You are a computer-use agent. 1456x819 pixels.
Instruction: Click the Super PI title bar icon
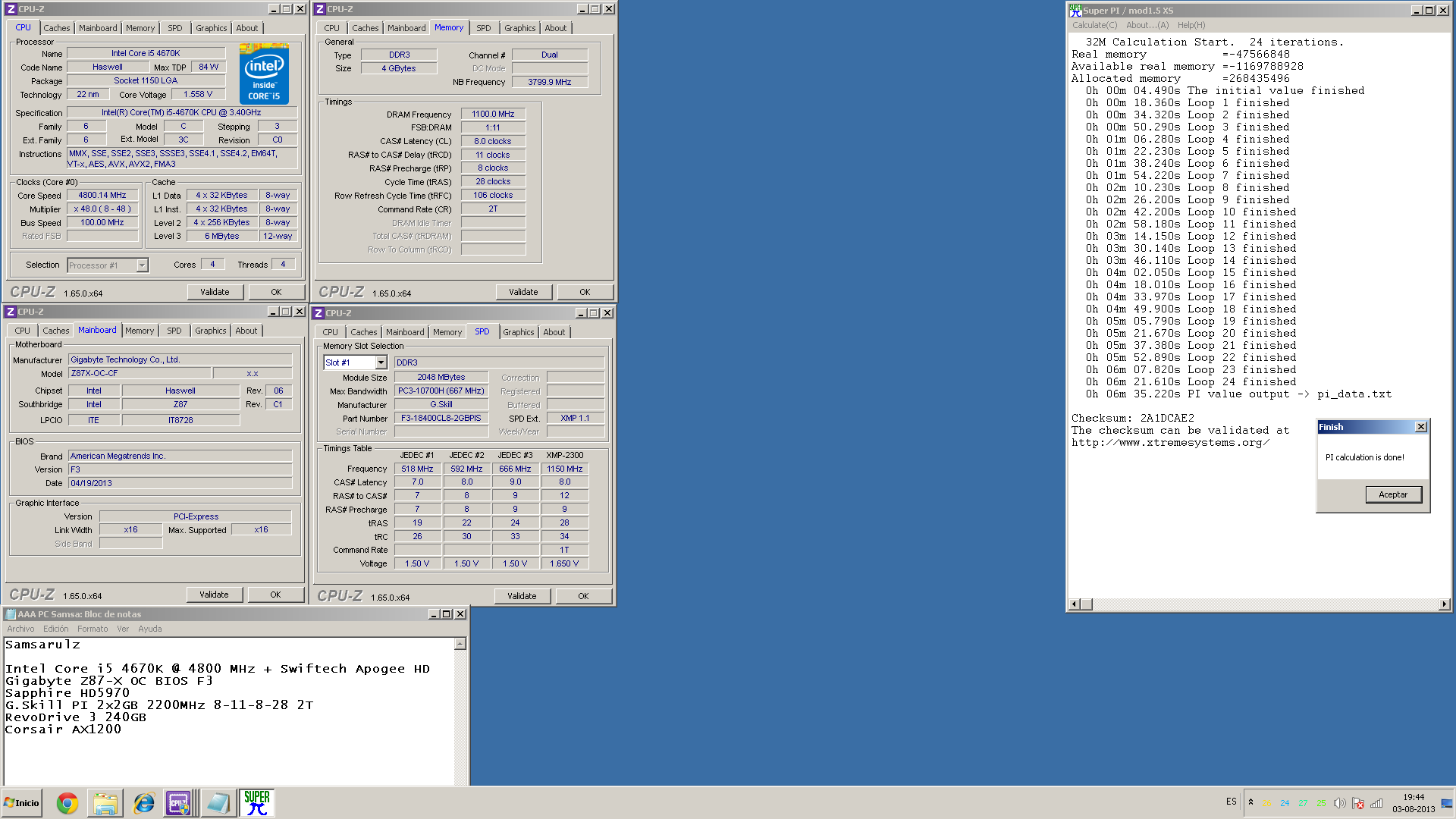[1075, 10]
